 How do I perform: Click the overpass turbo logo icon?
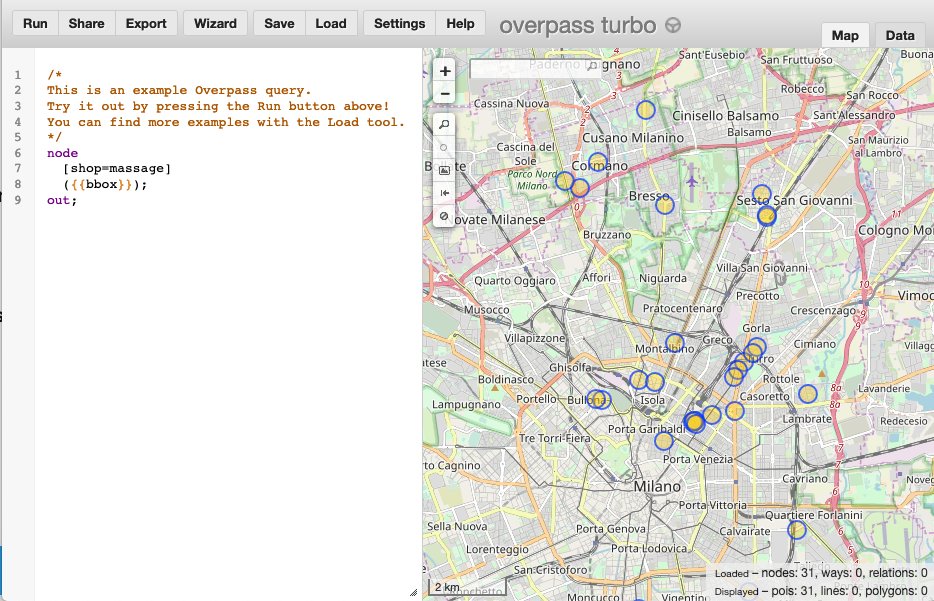(673, 26)
